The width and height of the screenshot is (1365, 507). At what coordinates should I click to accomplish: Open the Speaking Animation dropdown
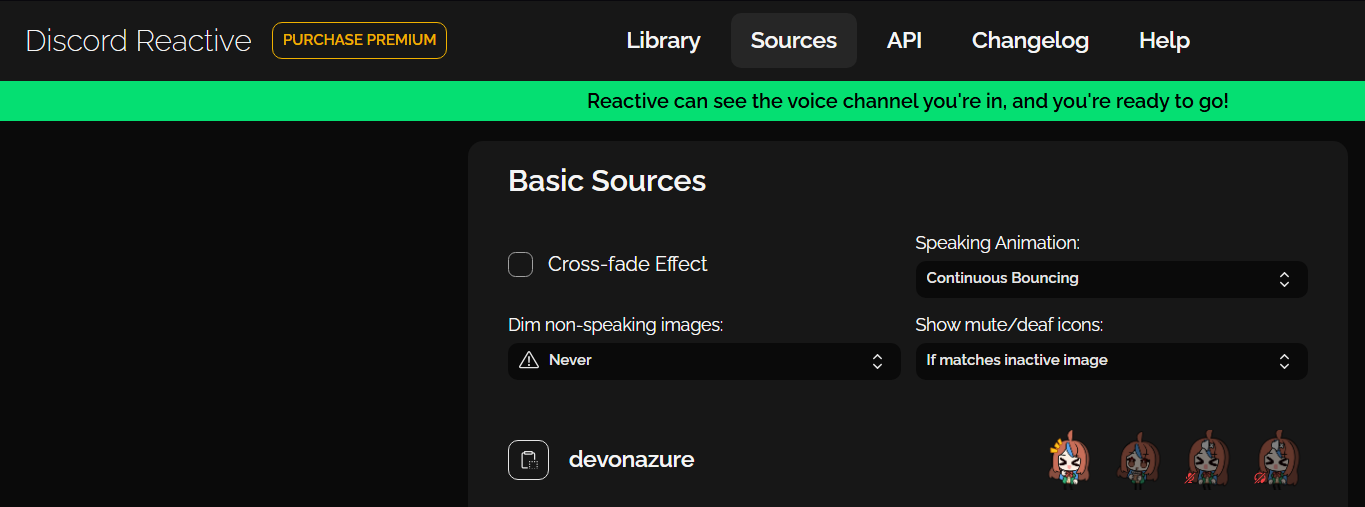pos(1110,279)
